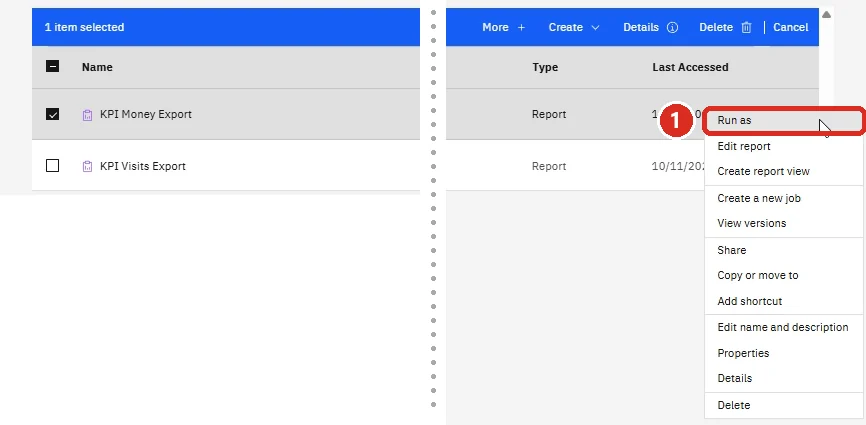Click the Report type cell for KPI Visits Export

(549, 166)
